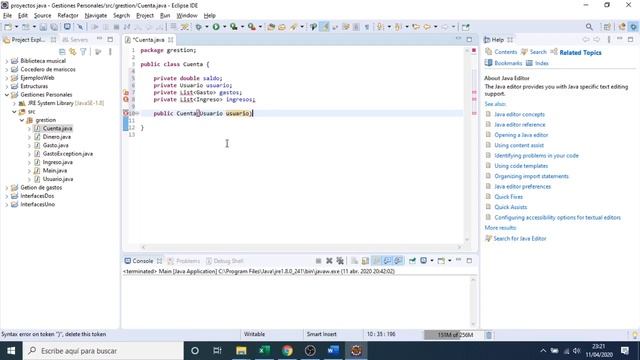Click the External Tools run icon
Viewport: 640px width, 360px height.
pos(252,27)
